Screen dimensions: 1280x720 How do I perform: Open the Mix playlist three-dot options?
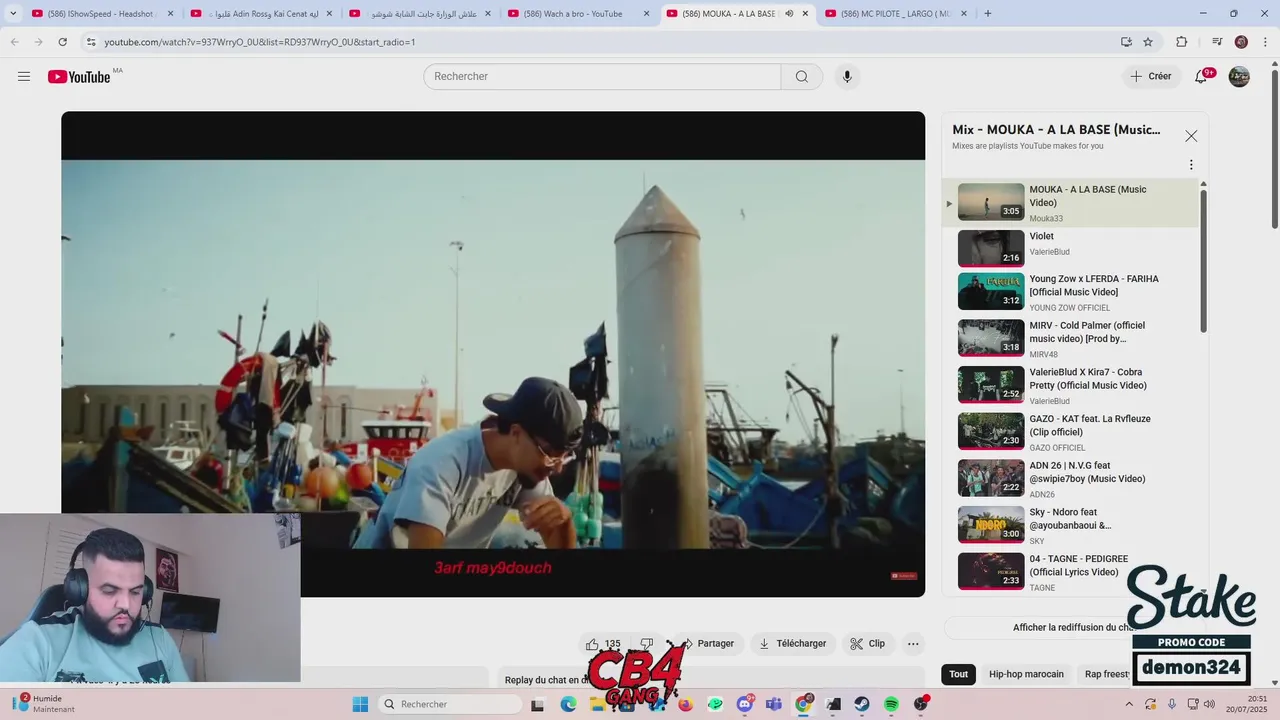(x=1191, y=165)
